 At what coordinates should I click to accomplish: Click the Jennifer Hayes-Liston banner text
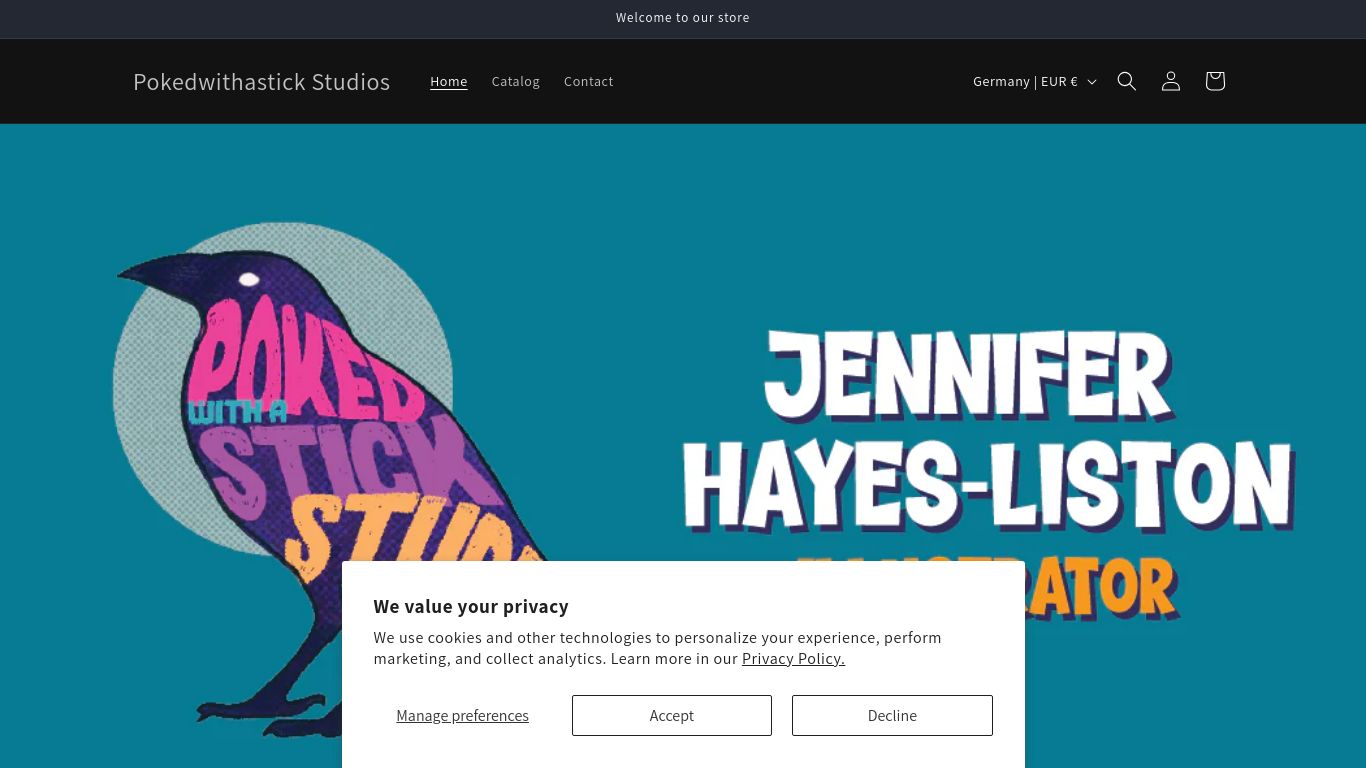click(x=988, y=432)
